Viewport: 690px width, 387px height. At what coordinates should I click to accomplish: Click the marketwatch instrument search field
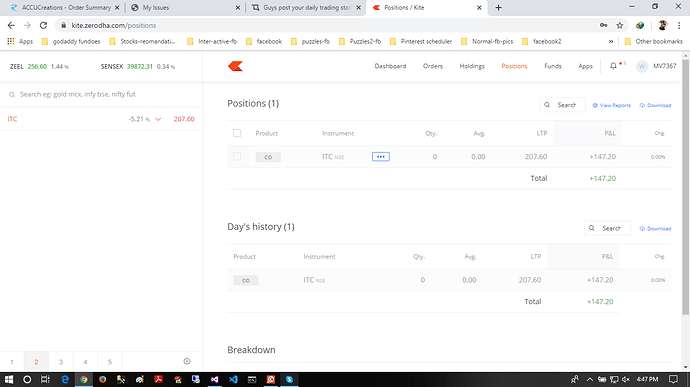(101, 94)
